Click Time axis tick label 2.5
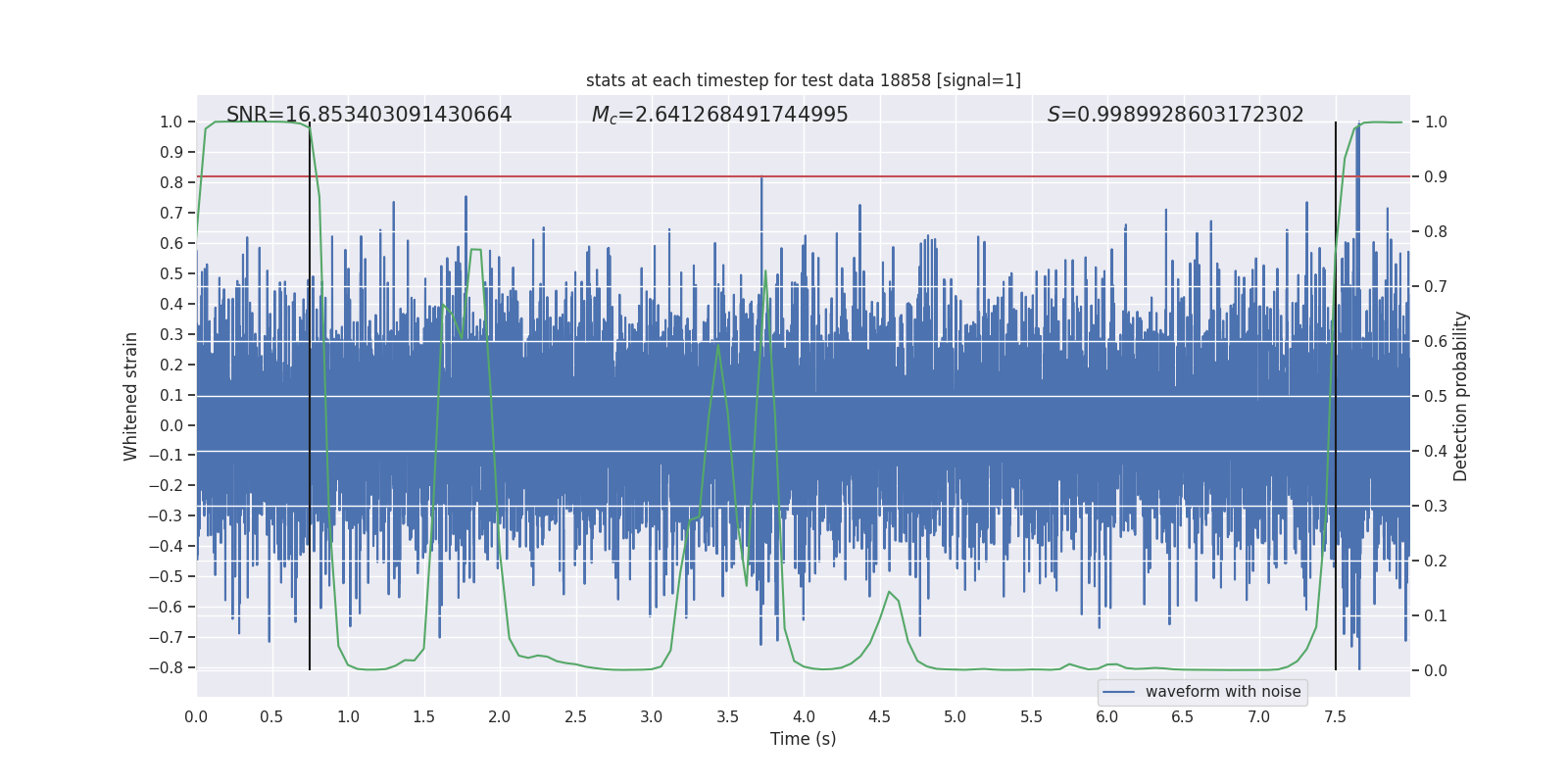The image size is (1568, 784). click(x=575, y=716)
